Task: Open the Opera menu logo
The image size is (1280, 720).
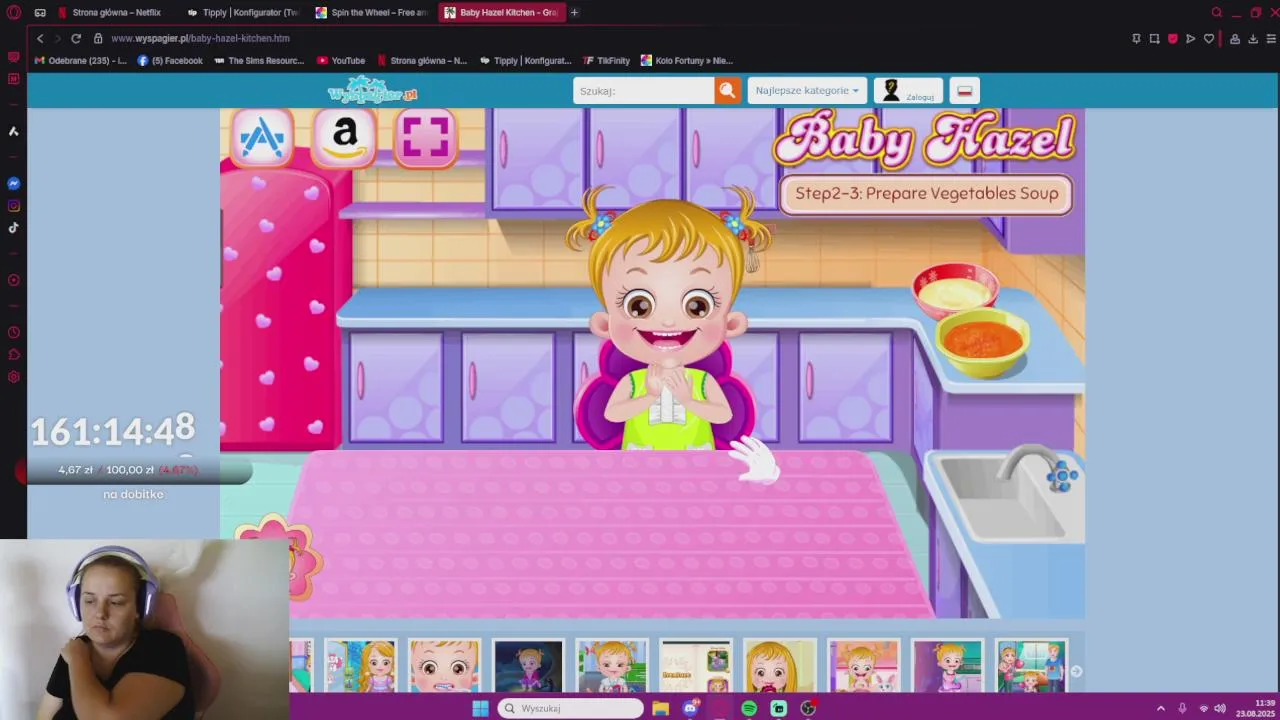Action: (x=13, y=13)
